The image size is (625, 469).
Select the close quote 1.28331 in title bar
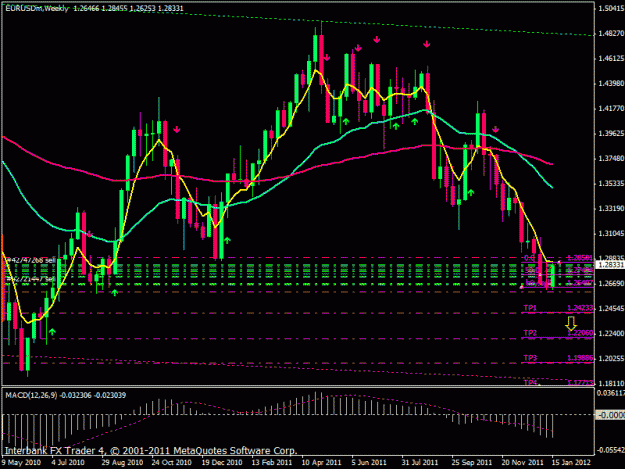[171, 8]
